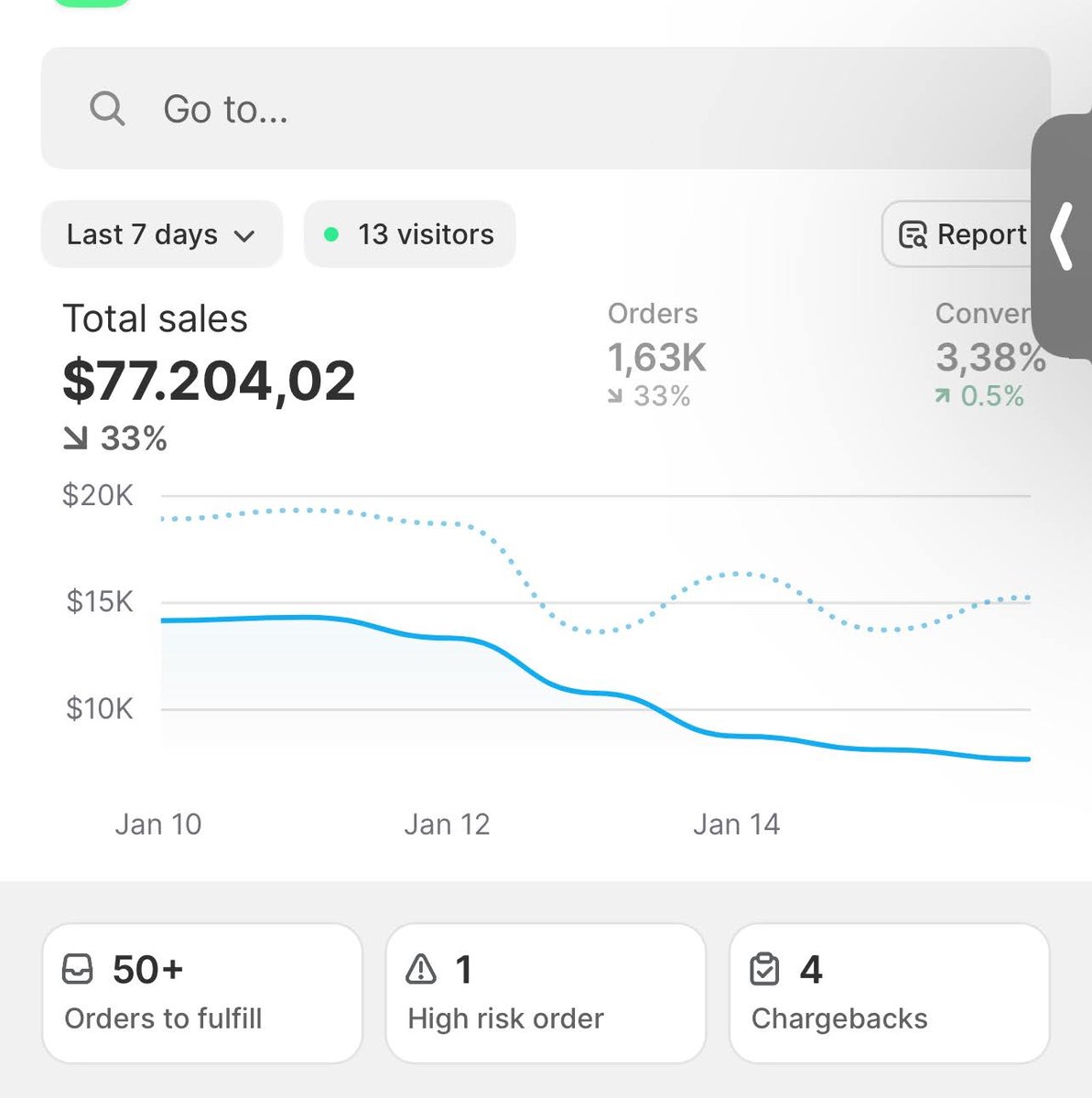Click the warning triangle icon on High risk order

point(421,969)
